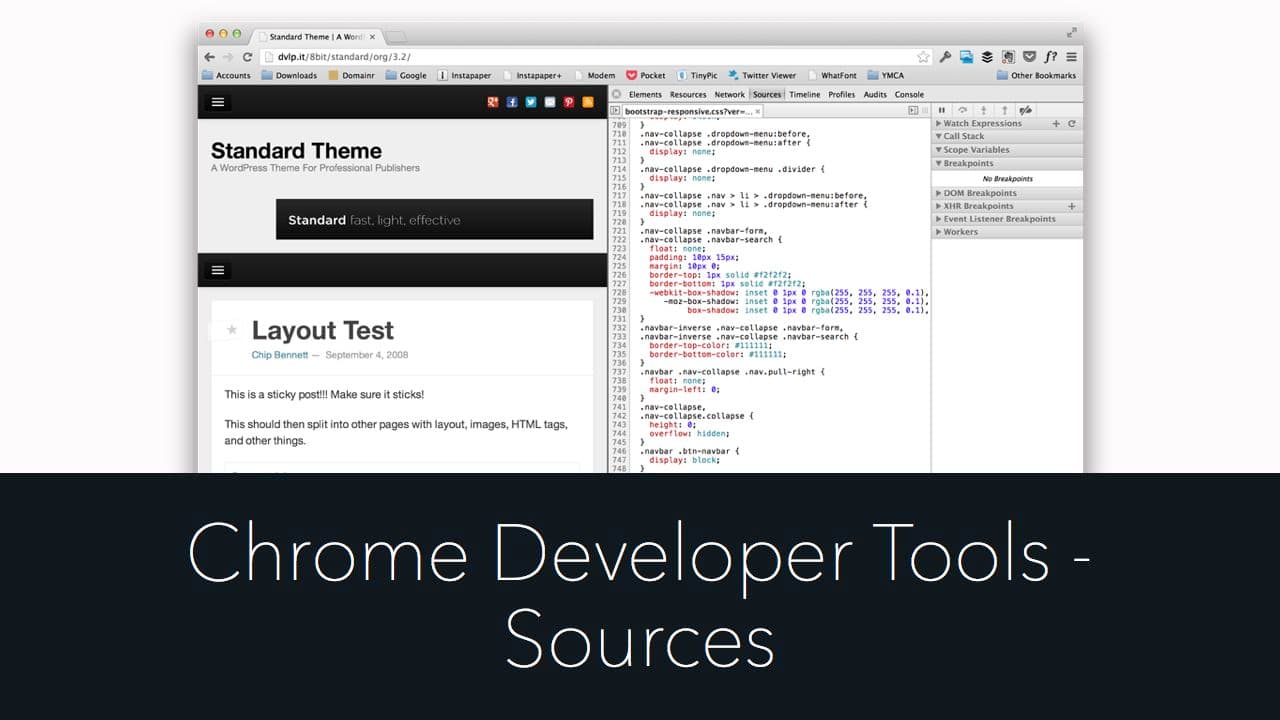Open the lower navbar hamburger menu
The height and width of the screenshot is (720, 1280).
[218, 270]
